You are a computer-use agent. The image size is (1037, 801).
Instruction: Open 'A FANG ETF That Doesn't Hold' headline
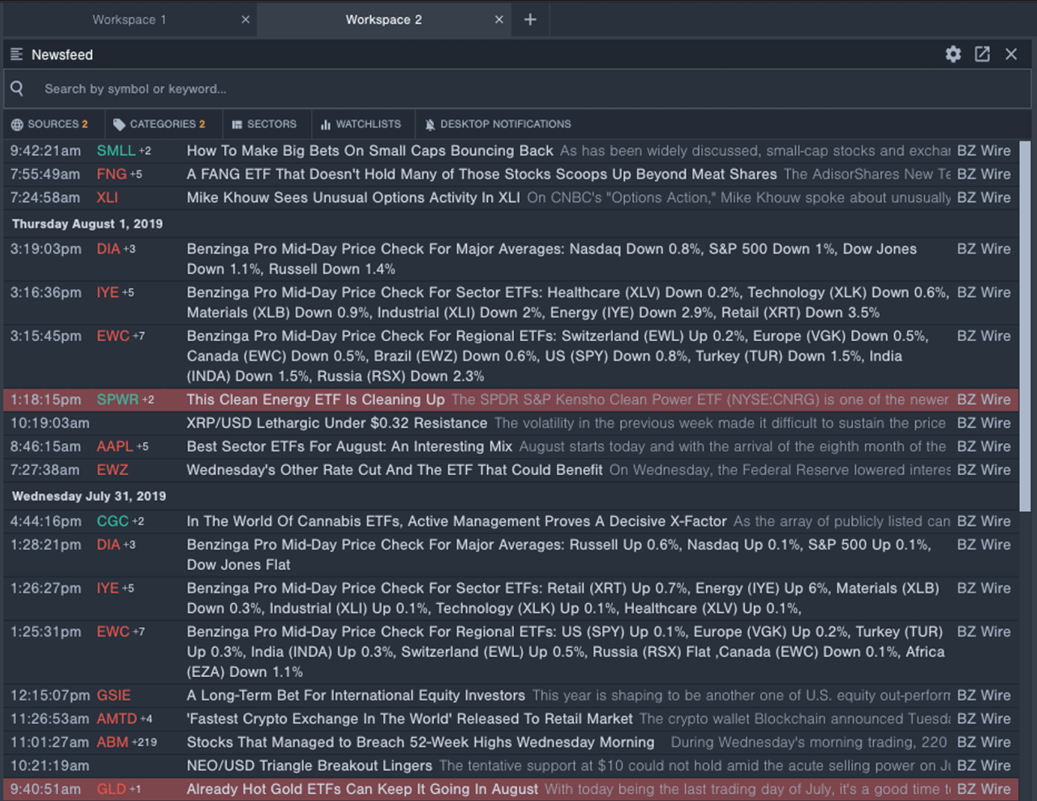tap(481, 175)
